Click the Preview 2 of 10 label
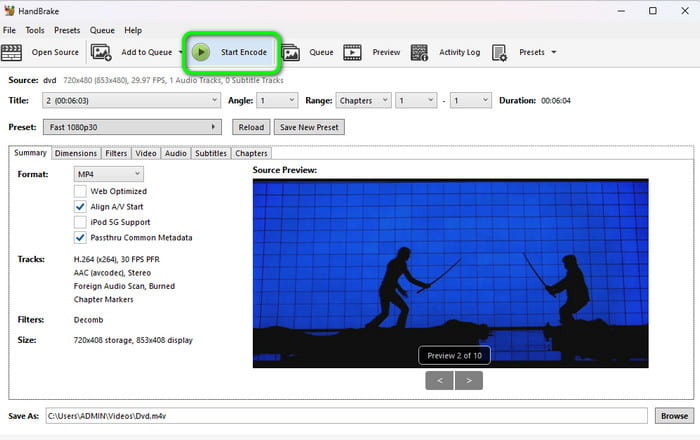 point(454,356)
